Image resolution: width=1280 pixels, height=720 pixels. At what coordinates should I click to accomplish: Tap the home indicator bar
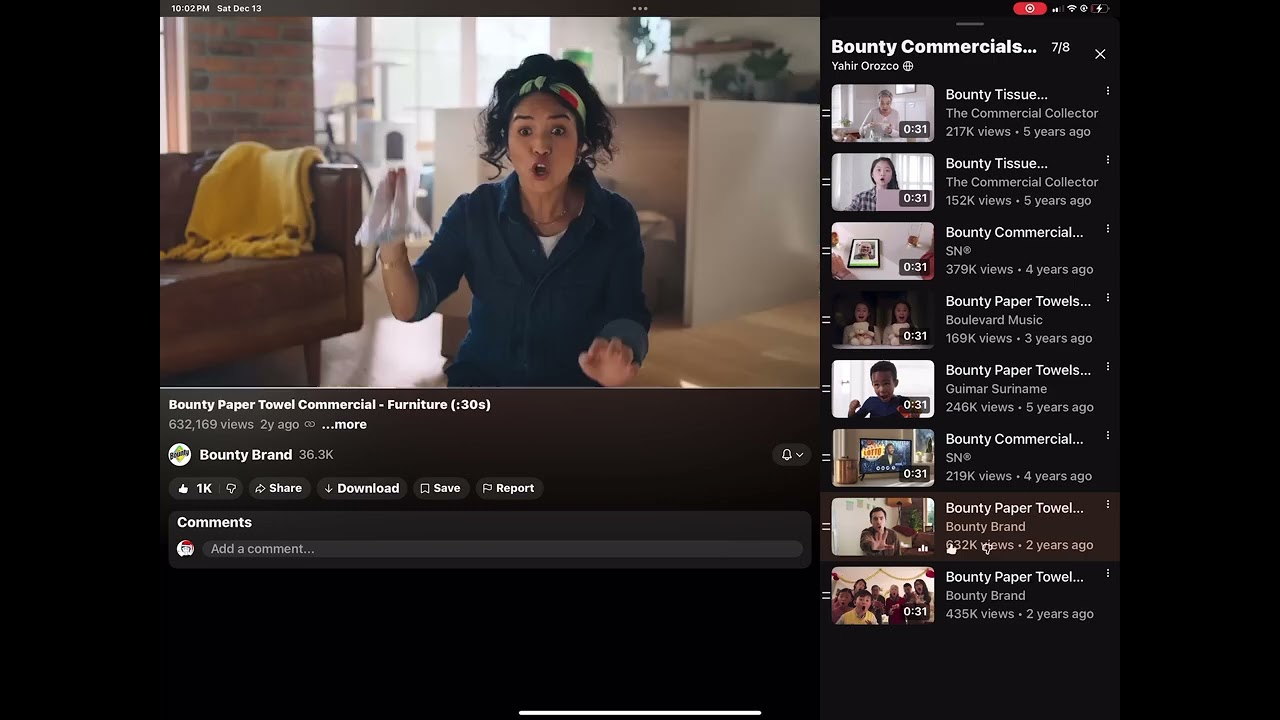pyautogui.click(x=640, y=713)
